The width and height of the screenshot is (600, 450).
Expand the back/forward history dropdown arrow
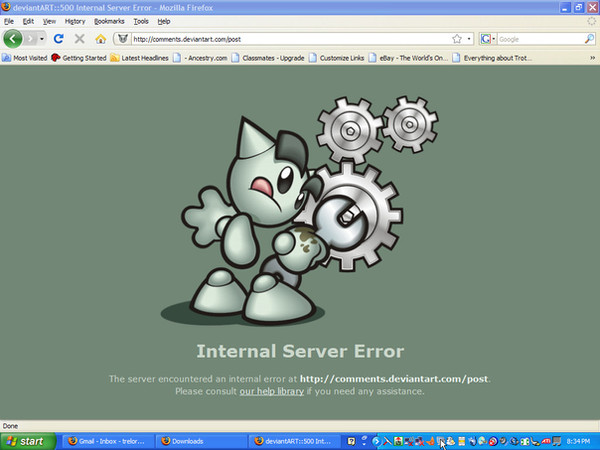[x=42, y=39]
